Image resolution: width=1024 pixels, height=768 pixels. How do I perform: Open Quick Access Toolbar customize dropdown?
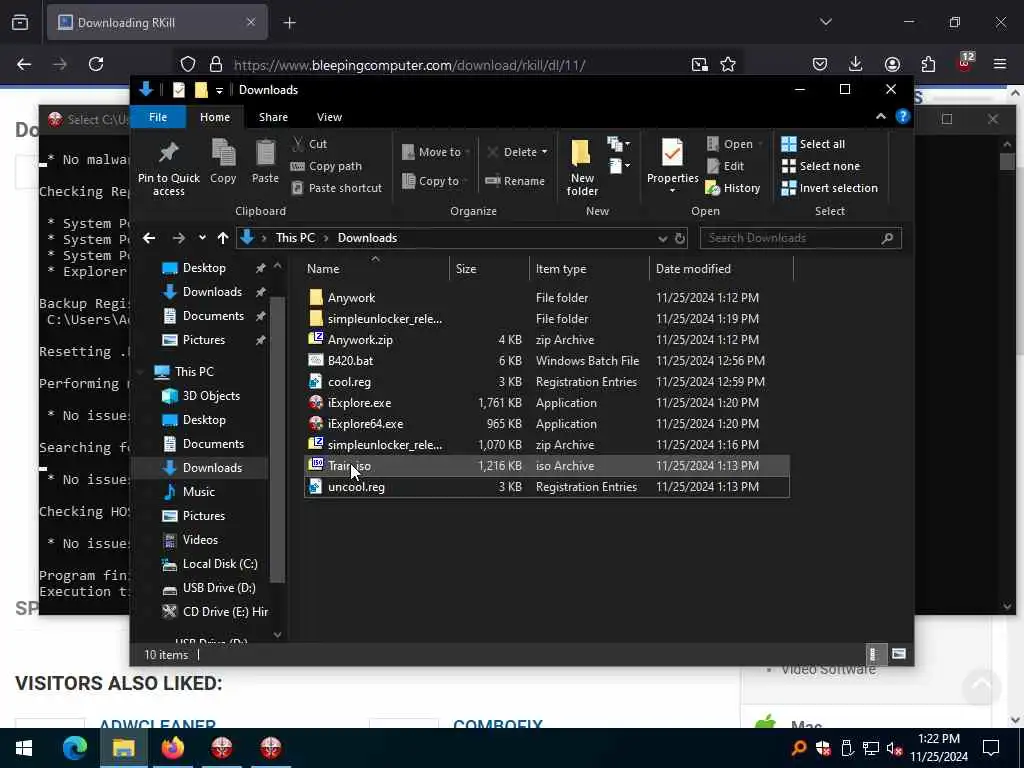point(219,90)
